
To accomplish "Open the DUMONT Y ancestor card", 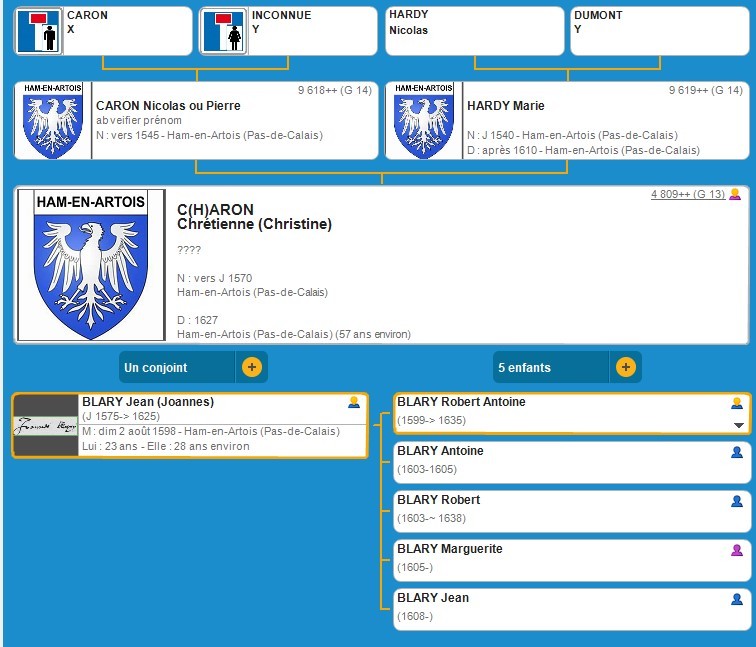I will 659,31.
